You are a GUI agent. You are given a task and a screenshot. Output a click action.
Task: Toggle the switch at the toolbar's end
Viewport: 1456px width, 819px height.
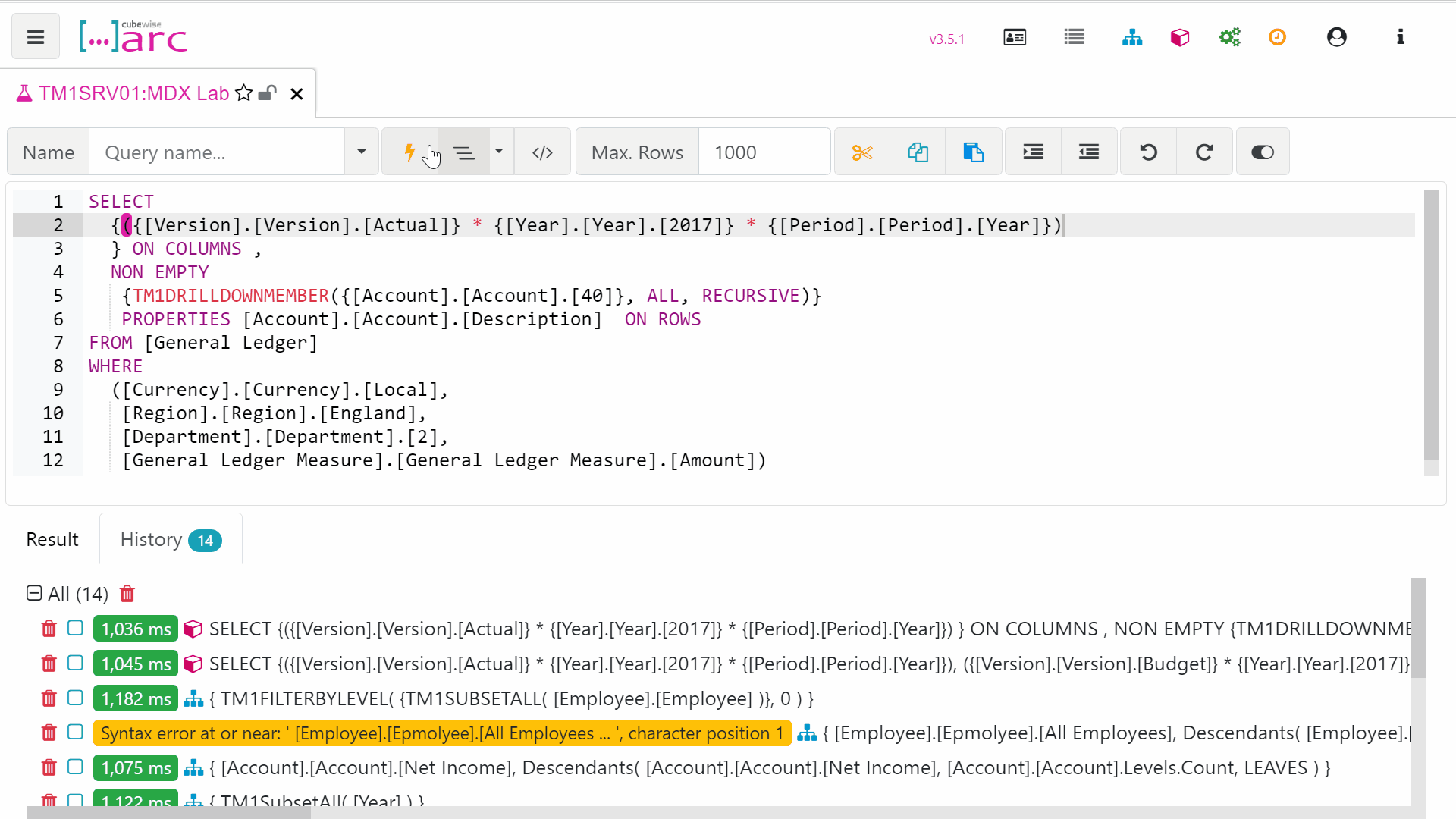1262,152
